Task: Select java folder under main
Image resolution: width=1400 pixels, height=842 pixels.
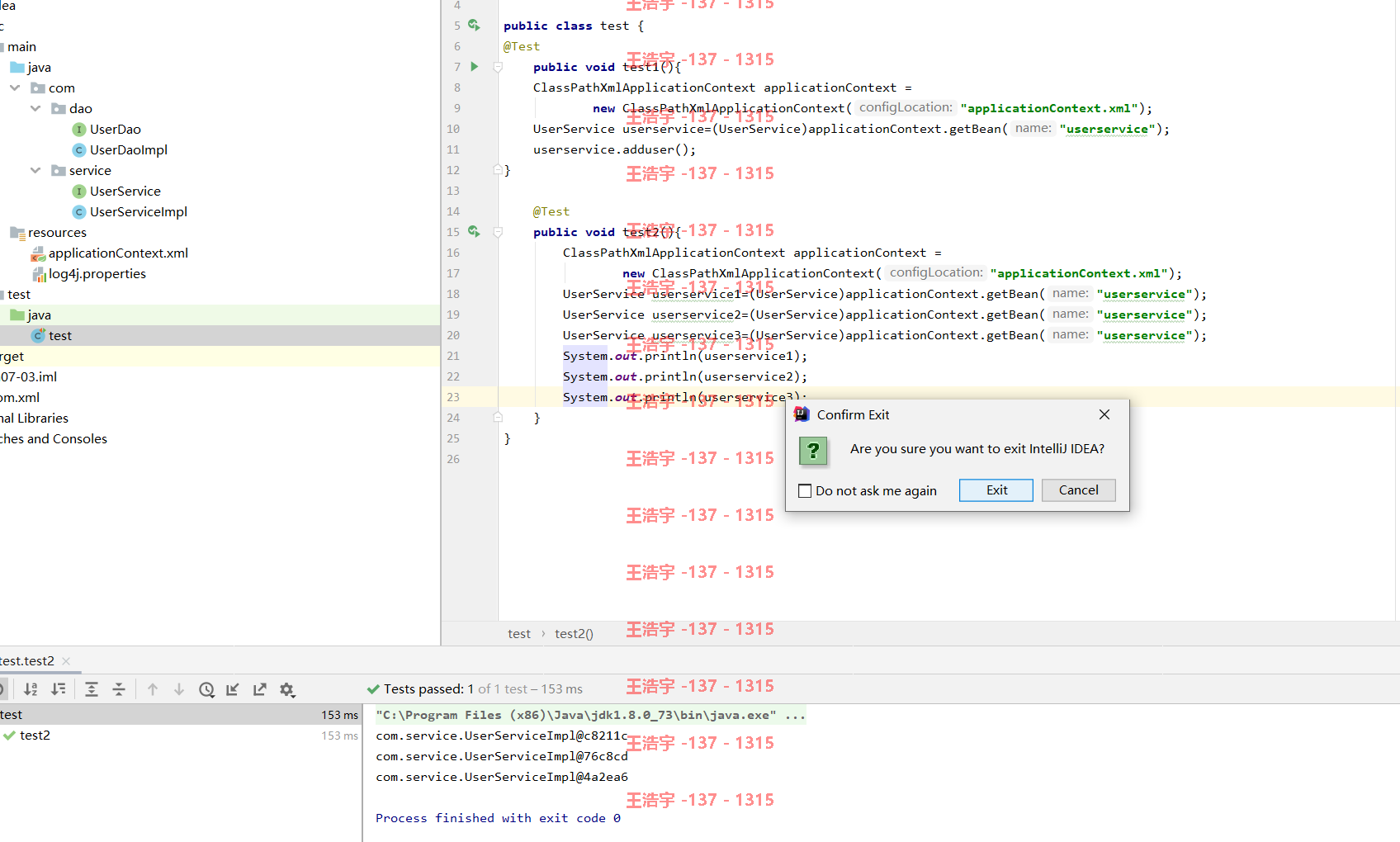Action: [x=39, y=67]
